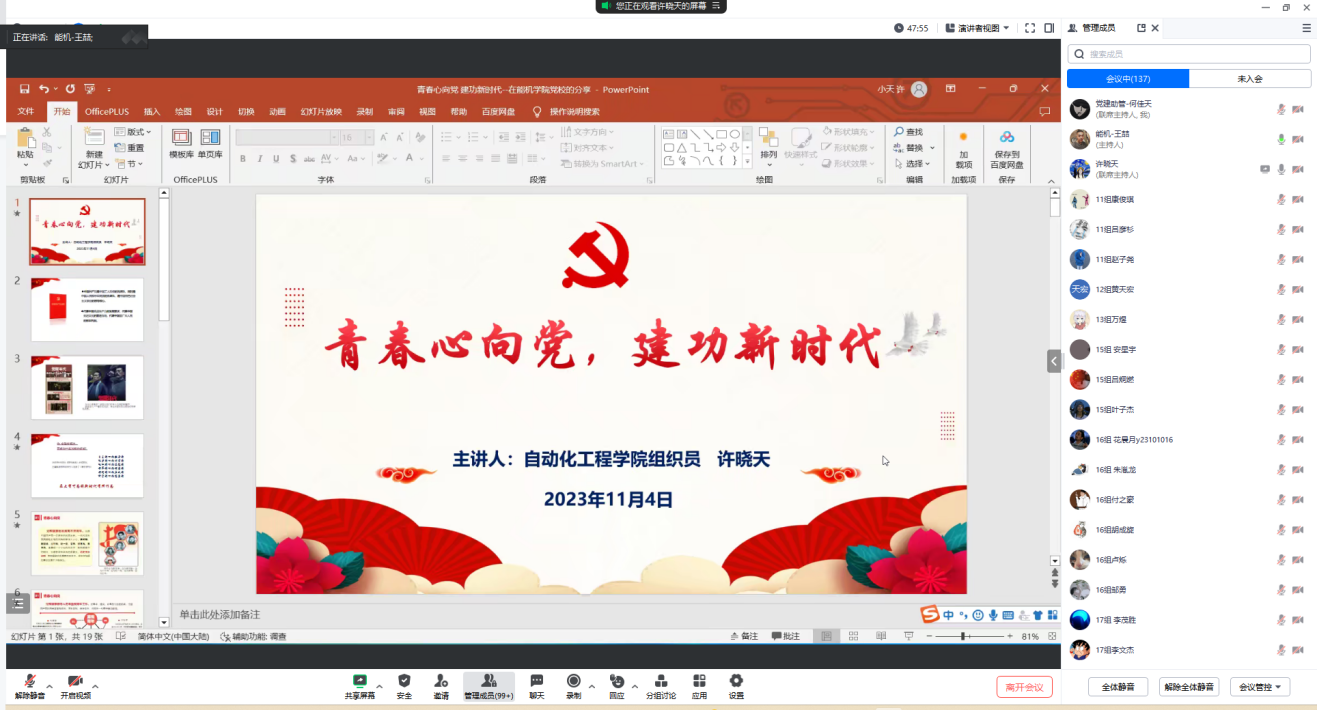This screenshot has height=710, width=1317.
Task: Start recording with the 录制 icon
Action: click(x=574, y=682)
